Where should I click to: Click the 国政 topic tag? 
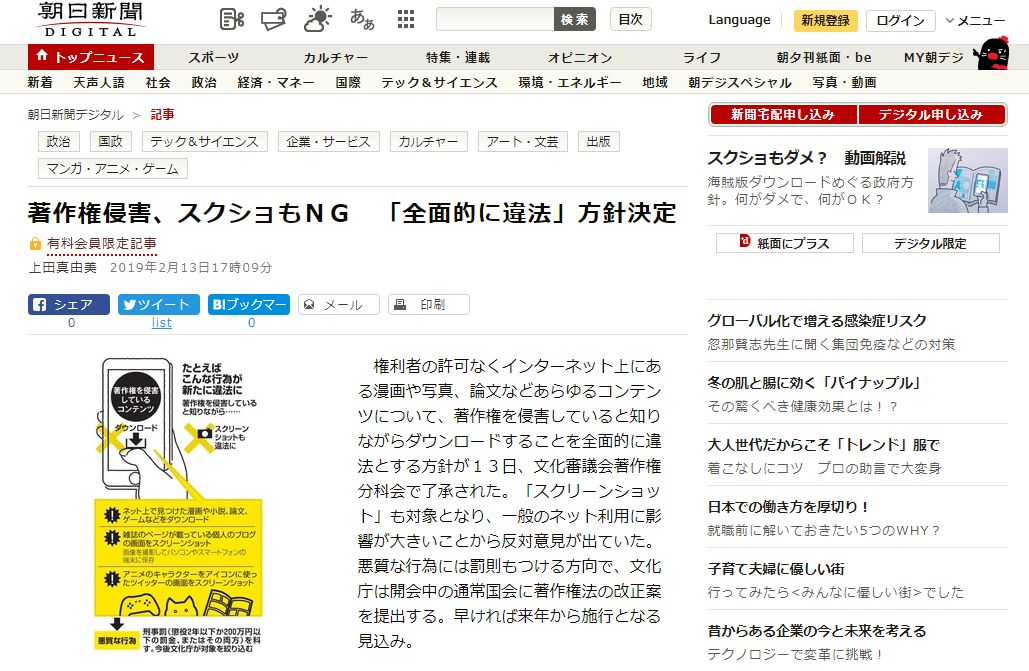click(x=110, y=141)
